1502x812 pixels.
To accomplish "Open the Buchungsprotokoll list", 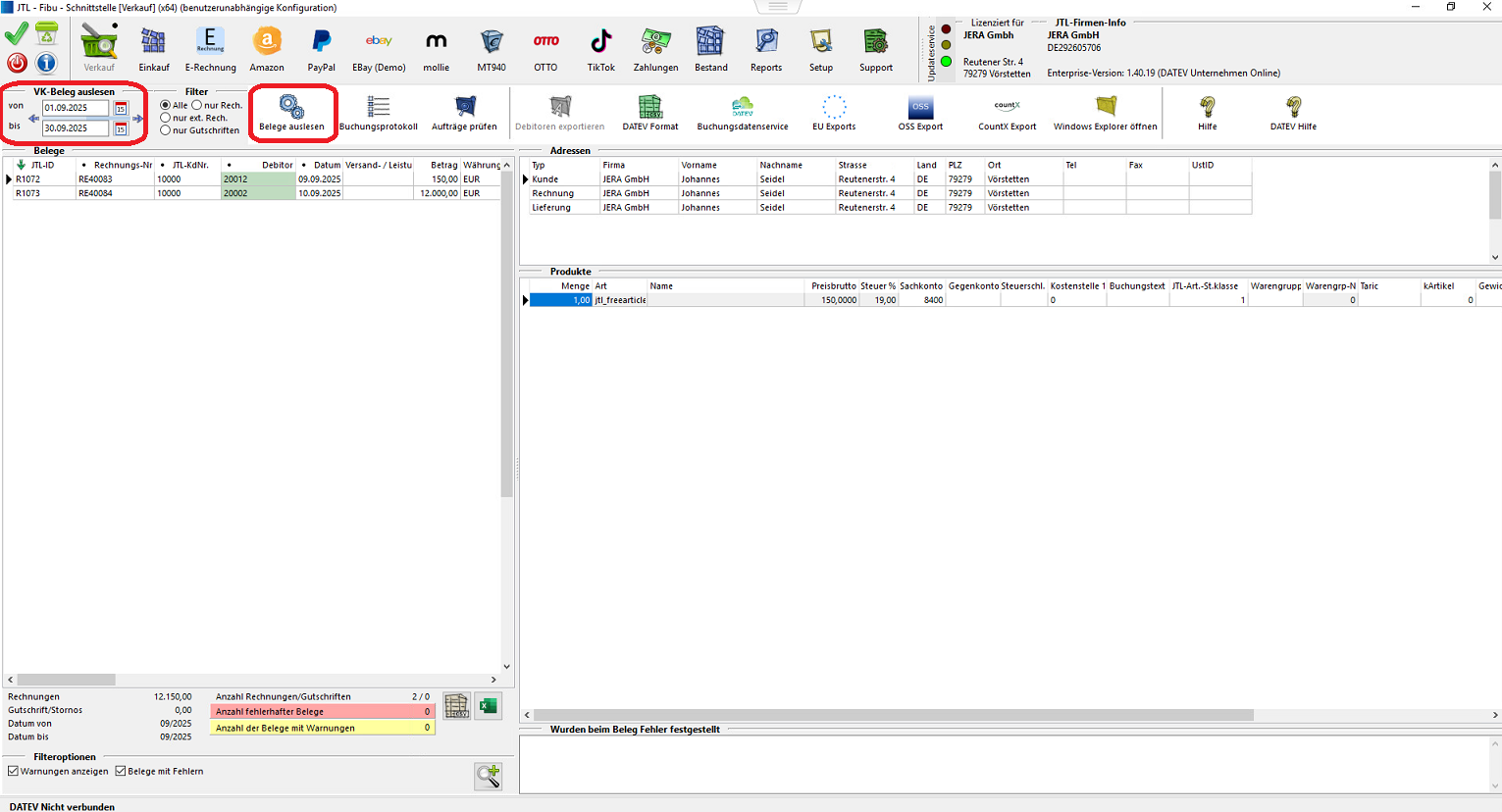I will pos(378,108).
